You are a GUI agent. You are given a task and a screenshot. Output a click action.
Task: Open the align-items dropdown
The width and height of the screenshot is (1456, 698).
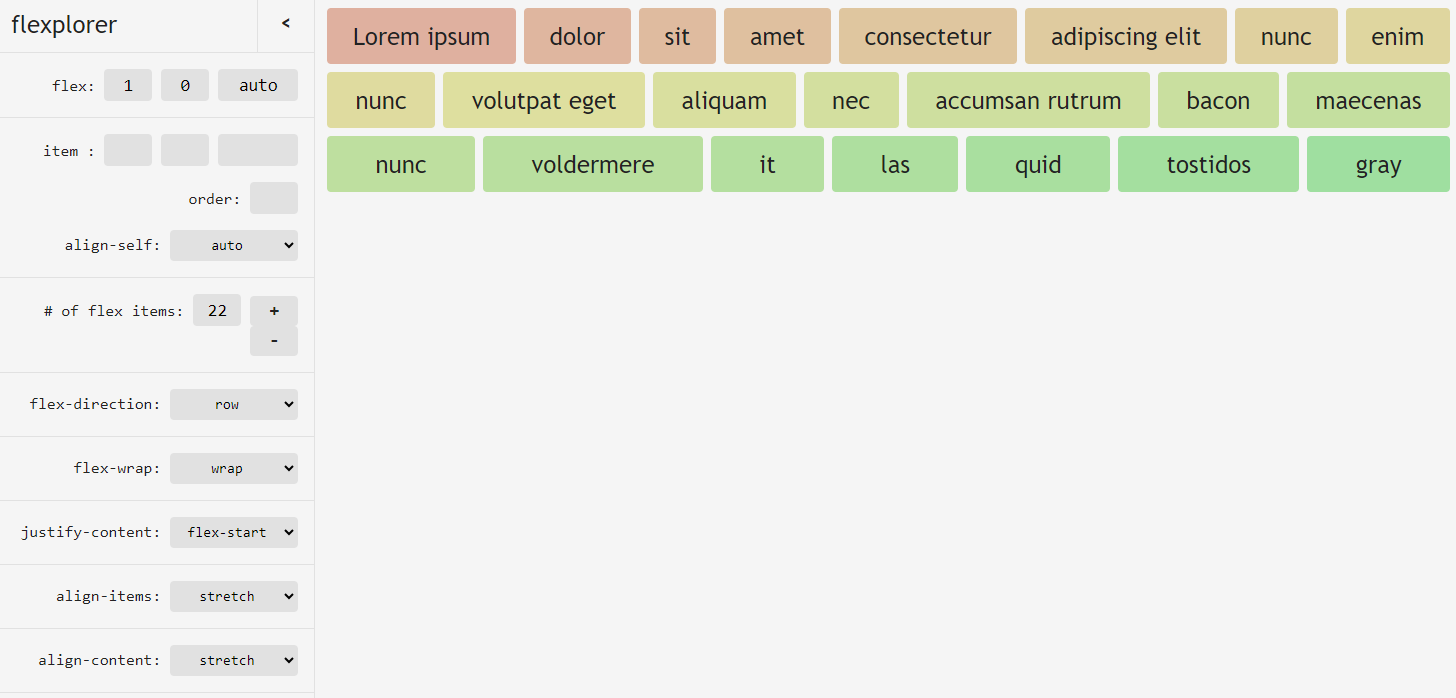pyautogui.click(x=234, y=597)
